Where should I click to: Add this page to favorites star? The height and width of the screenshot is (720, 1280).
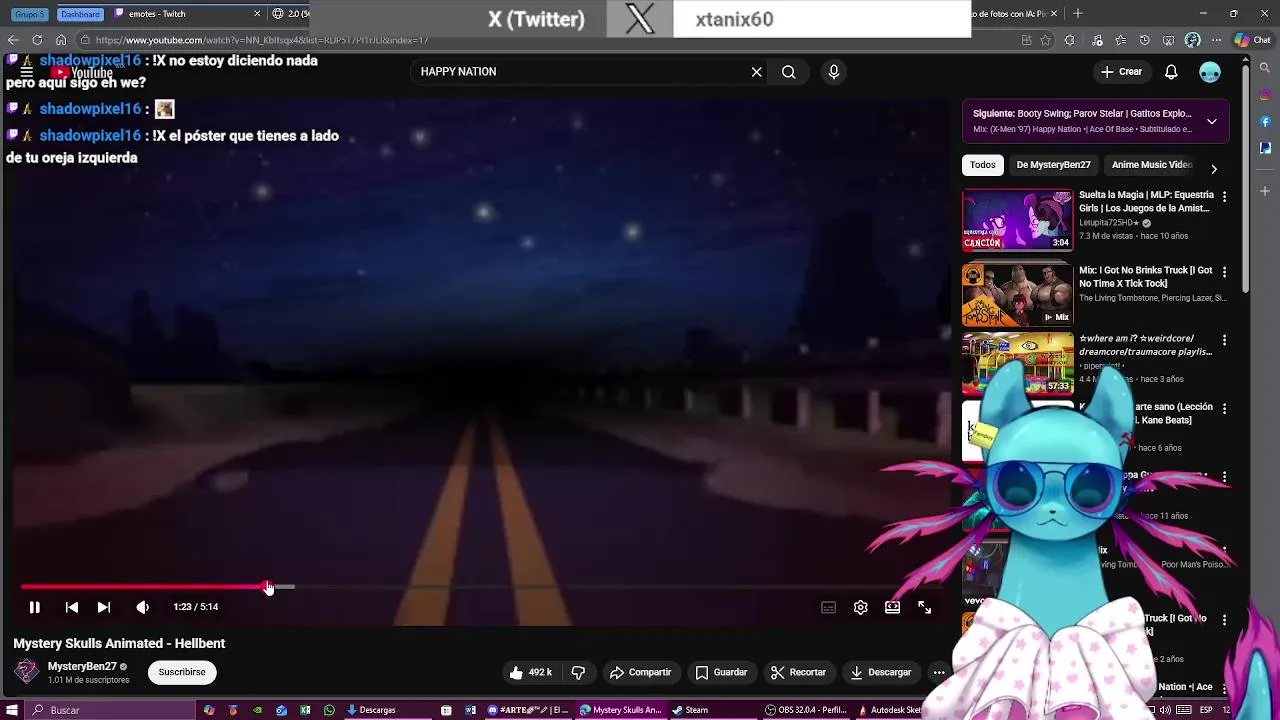coord(1046,40)
